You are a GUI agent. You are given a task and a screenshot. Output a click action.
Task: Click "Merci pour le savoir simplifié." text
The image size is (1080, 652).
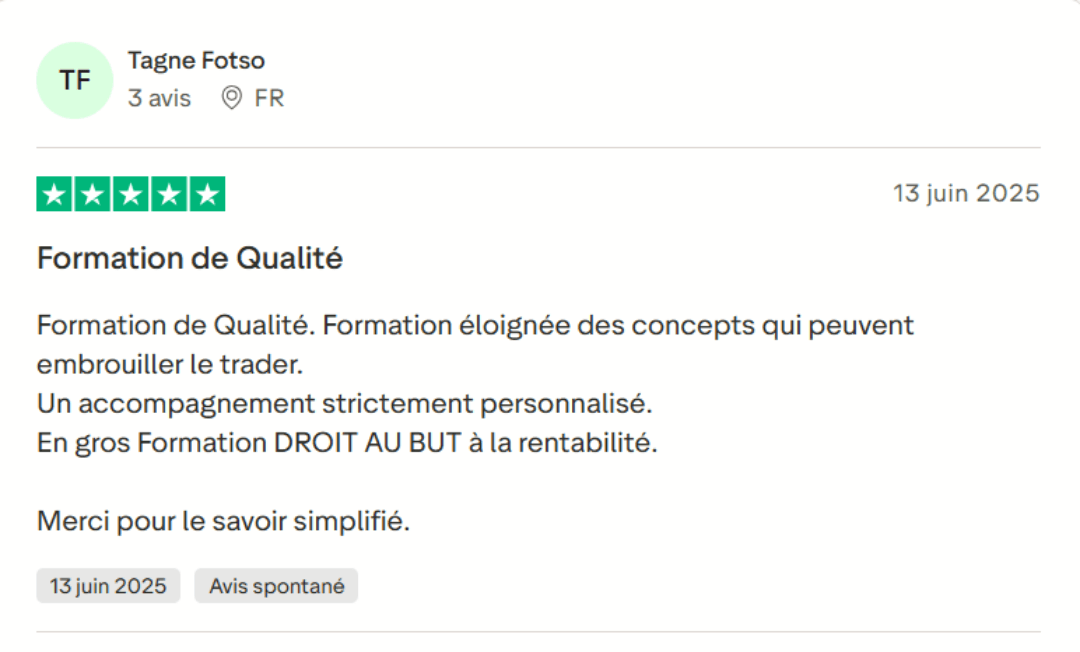[223, 521]
